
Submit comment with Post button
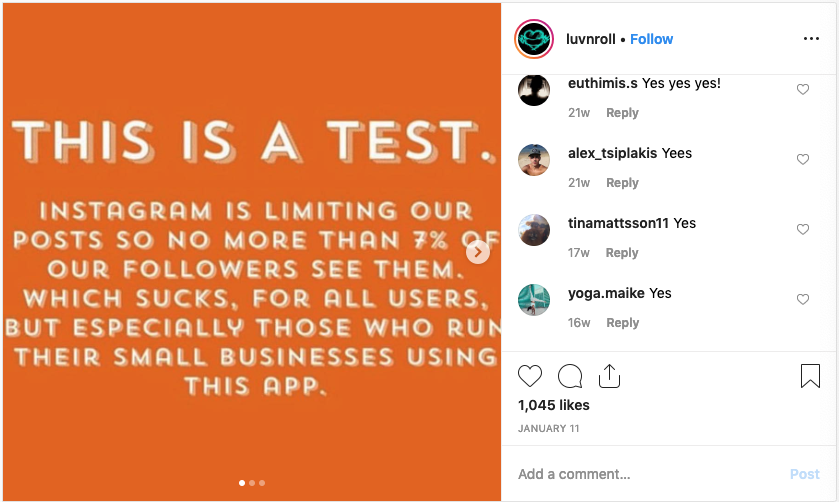[805, 474]
